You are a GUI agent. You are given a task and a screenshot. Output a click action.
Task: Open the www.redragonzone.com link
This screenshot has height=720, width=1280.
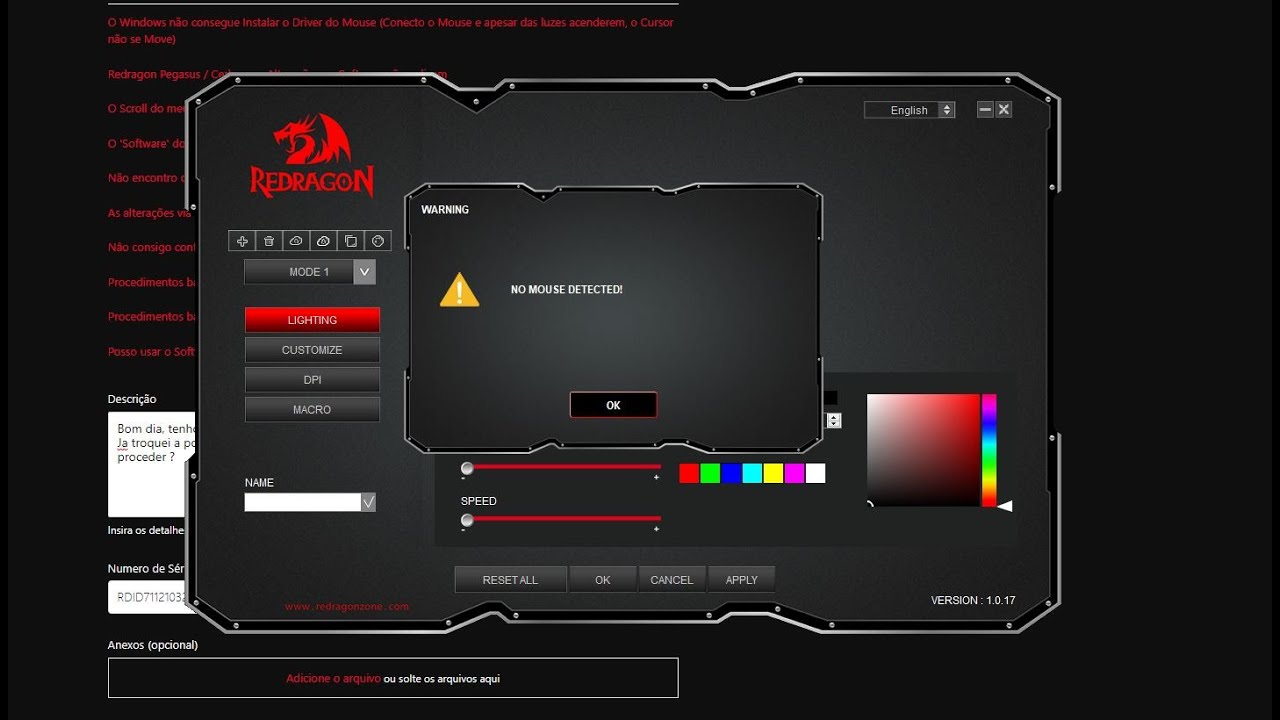click(347, 607)
